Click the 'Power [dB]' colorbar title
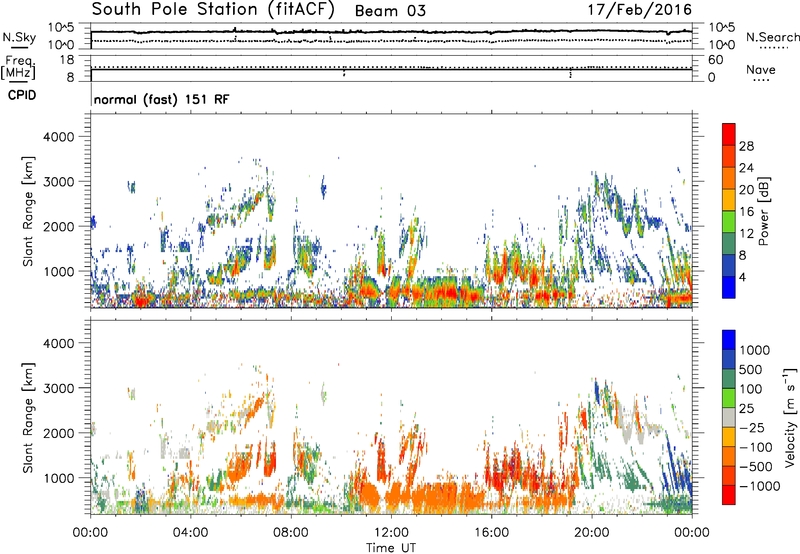The height and width of the screenshot is (554, 800). [x=764, y=211]
